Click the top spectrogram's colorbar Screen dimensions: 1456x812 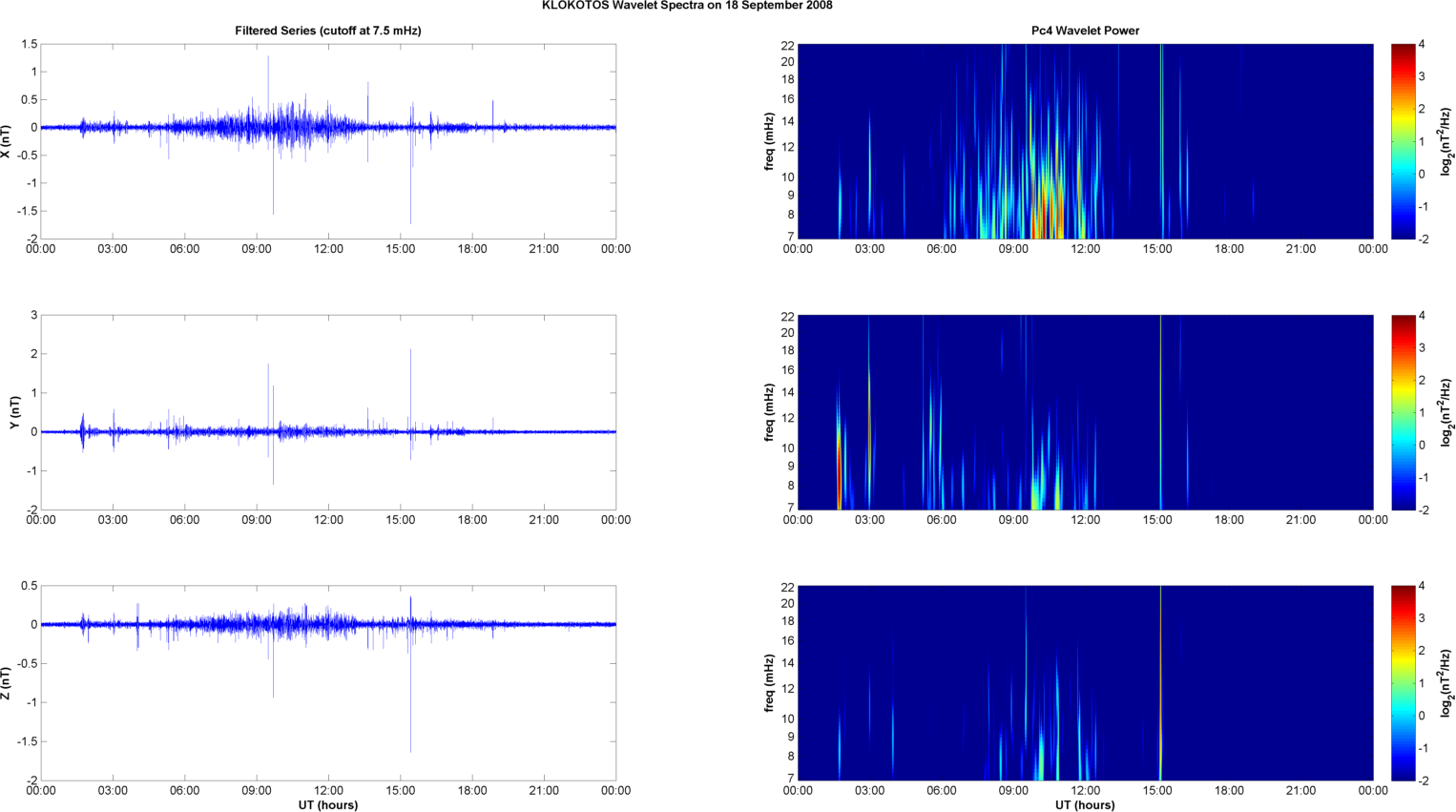pos(1403,141)
